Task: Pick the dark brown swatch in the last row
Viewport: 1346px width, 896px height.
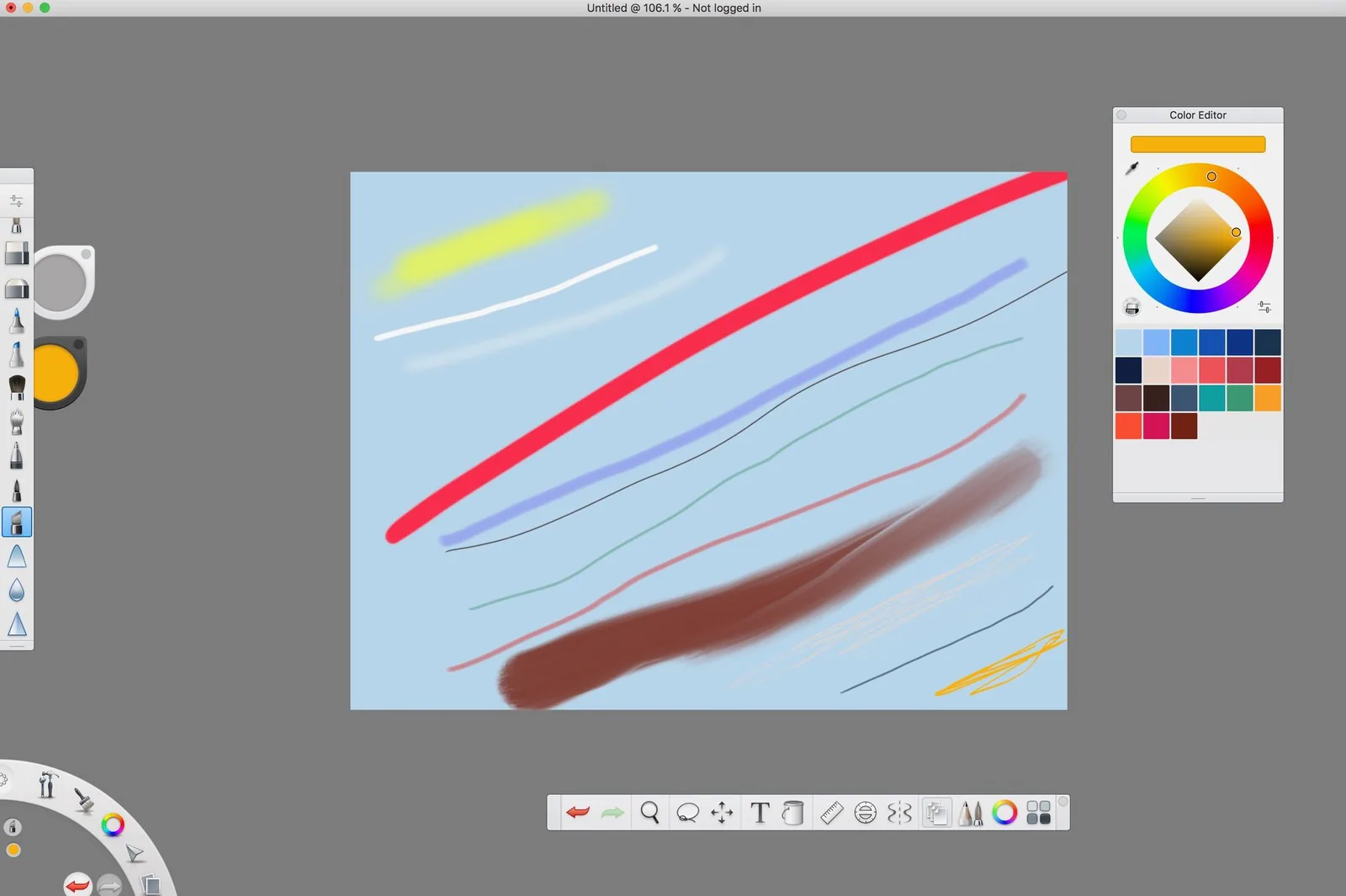Action: click(x=1184, y=426)
